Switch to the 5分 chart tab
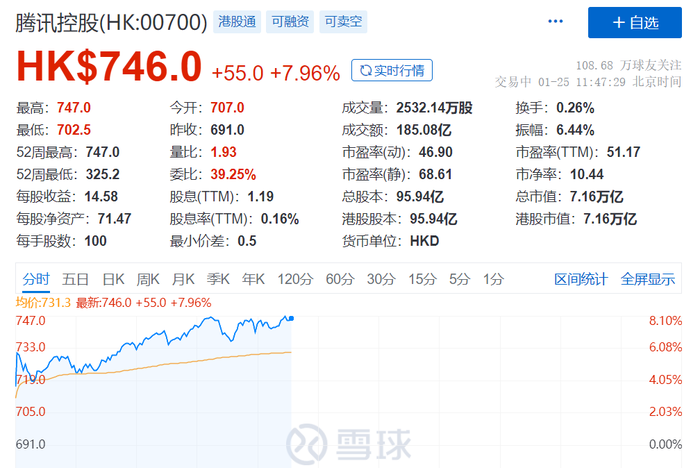This screenshot has width=700, height=468. [x=459, y=279]
